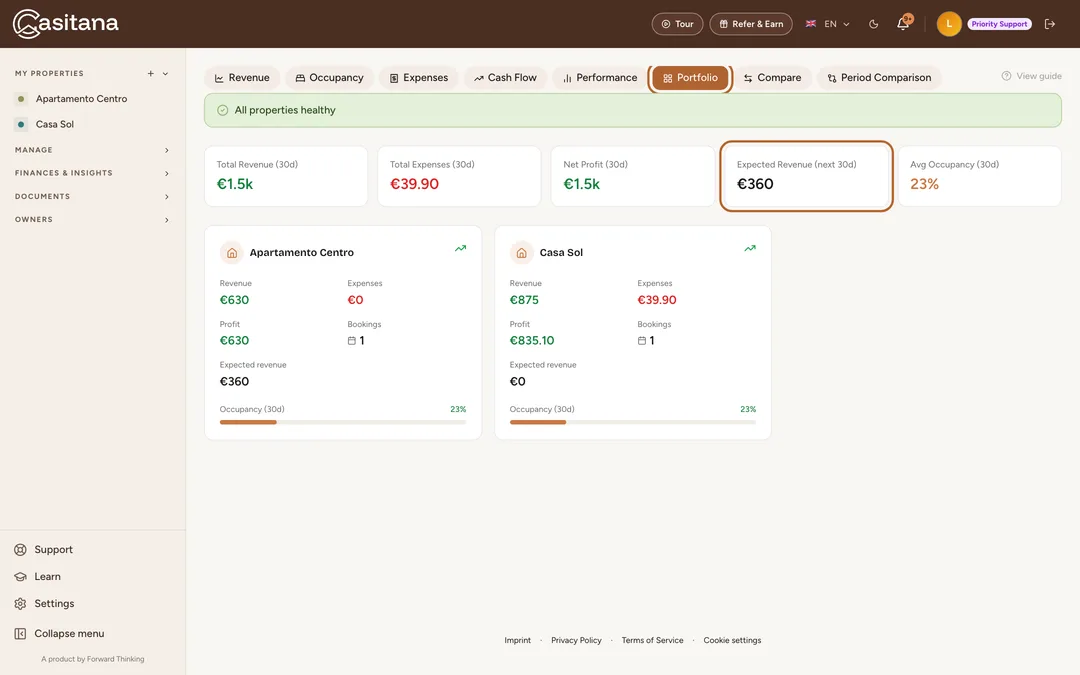Open user avatar L menu

[948, 24]
